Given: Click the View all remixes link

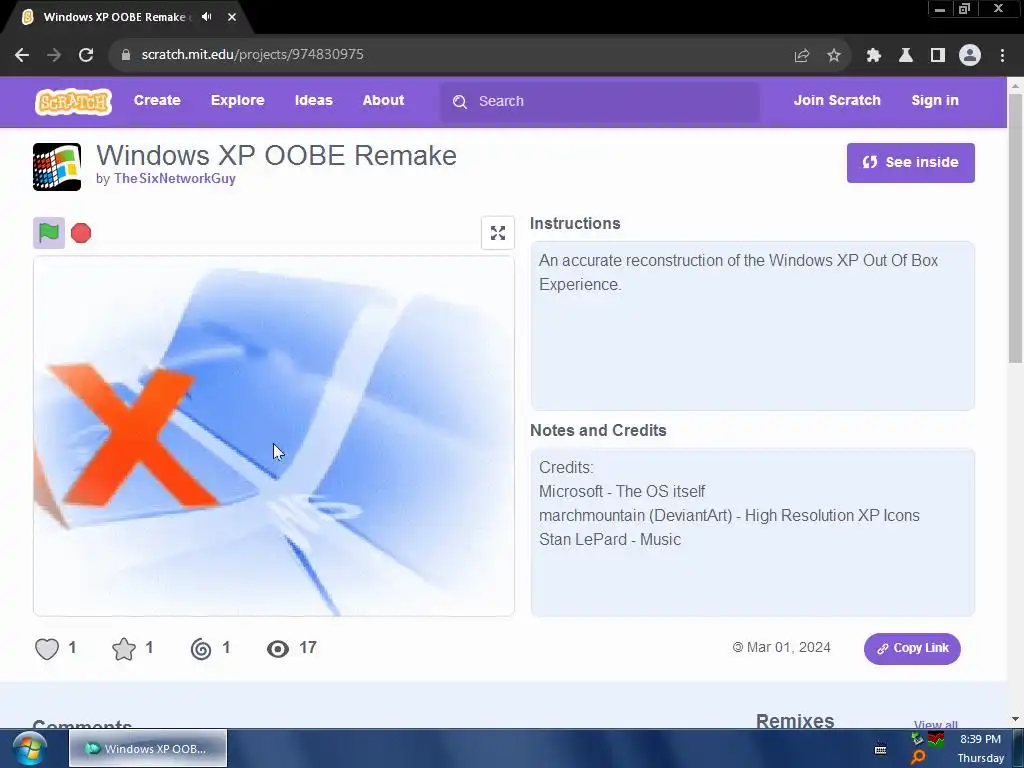Looking at the screenshot, I should tap(935, 725).
